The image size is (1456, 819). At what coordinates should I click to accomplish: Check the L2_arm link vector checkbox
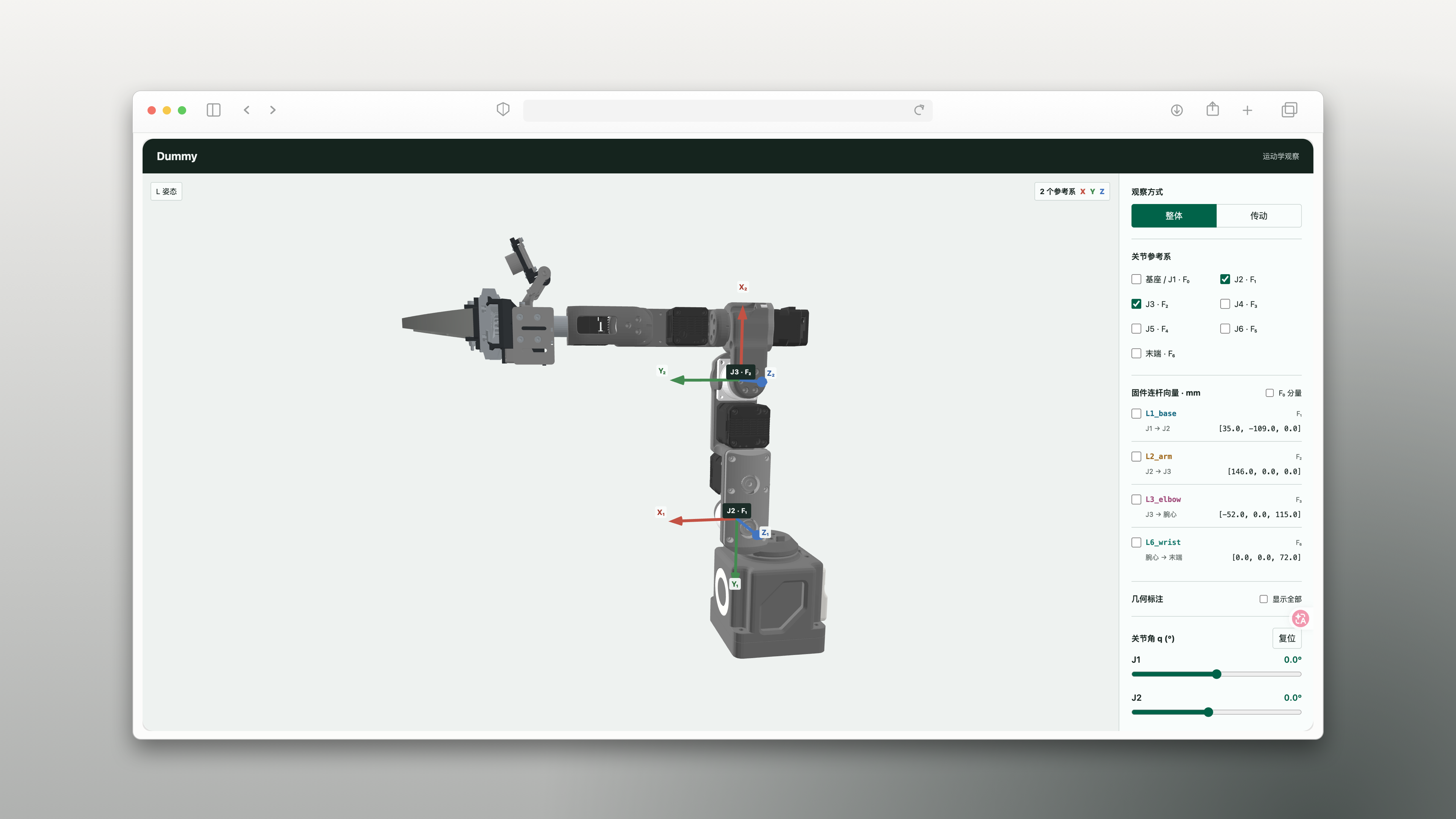point(1136,457)
